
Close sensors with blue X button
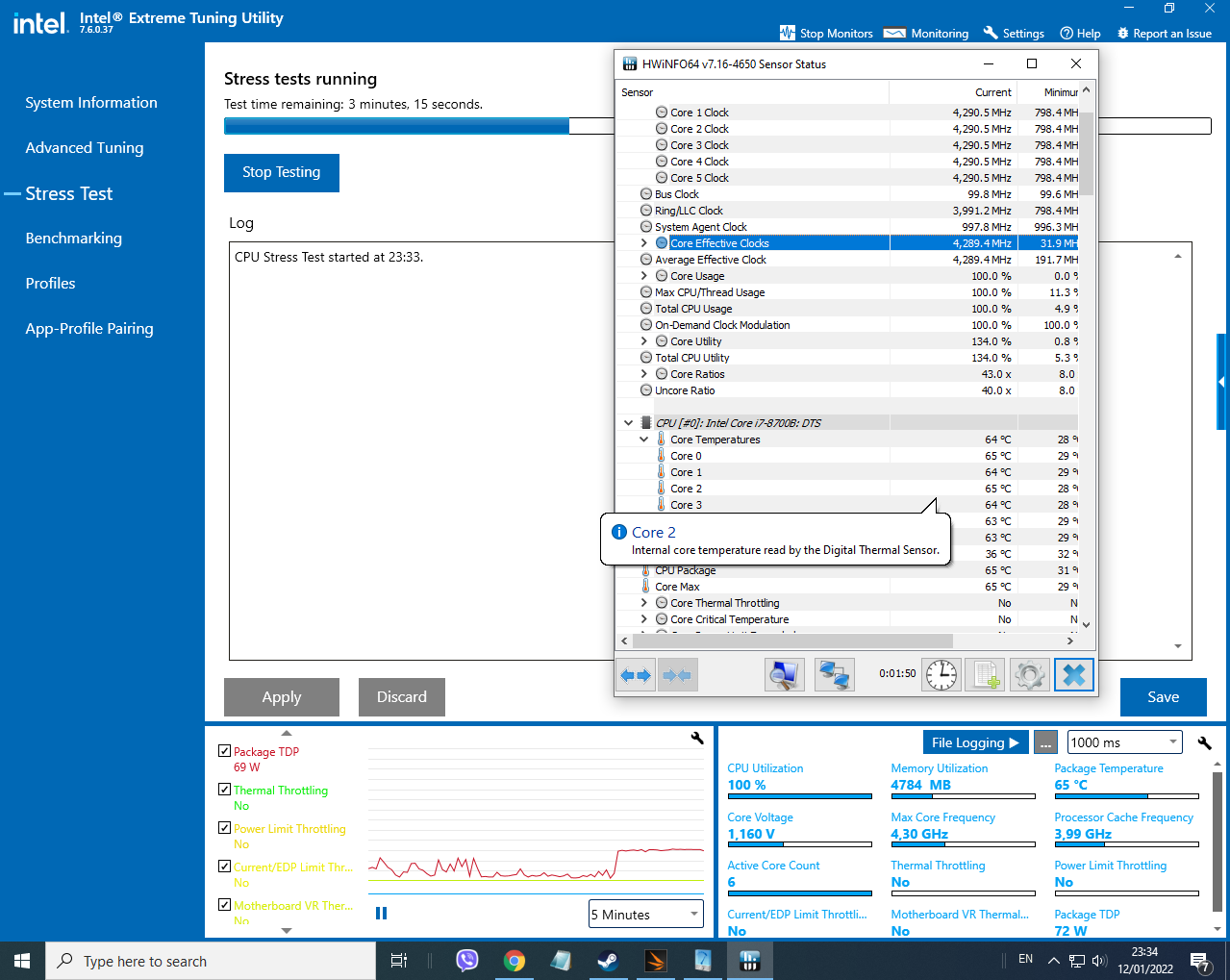[x=1074, y=675]
